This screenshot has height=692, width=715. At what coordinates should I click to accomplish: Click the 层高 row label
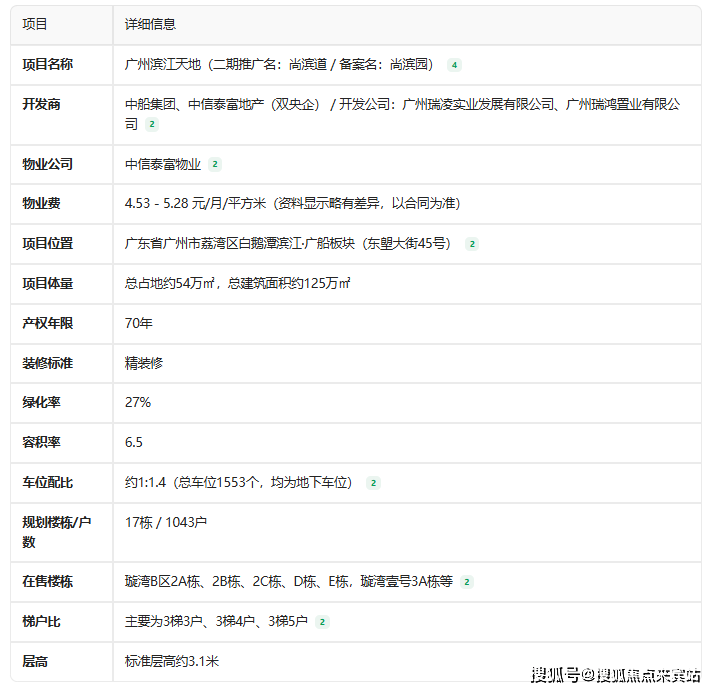[x=35, y=661]
